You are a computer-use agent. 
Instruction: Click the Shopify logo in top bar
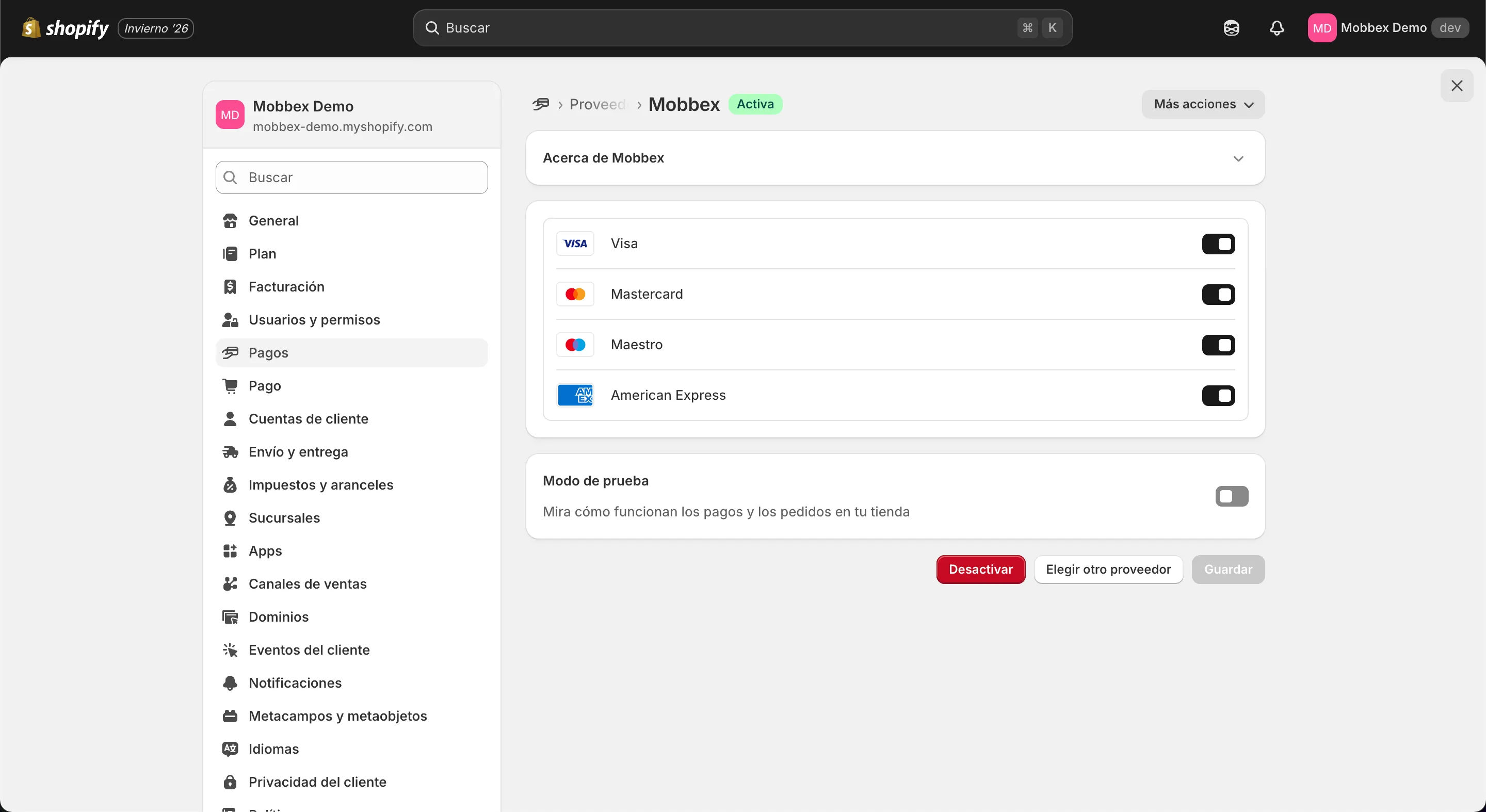65,28
